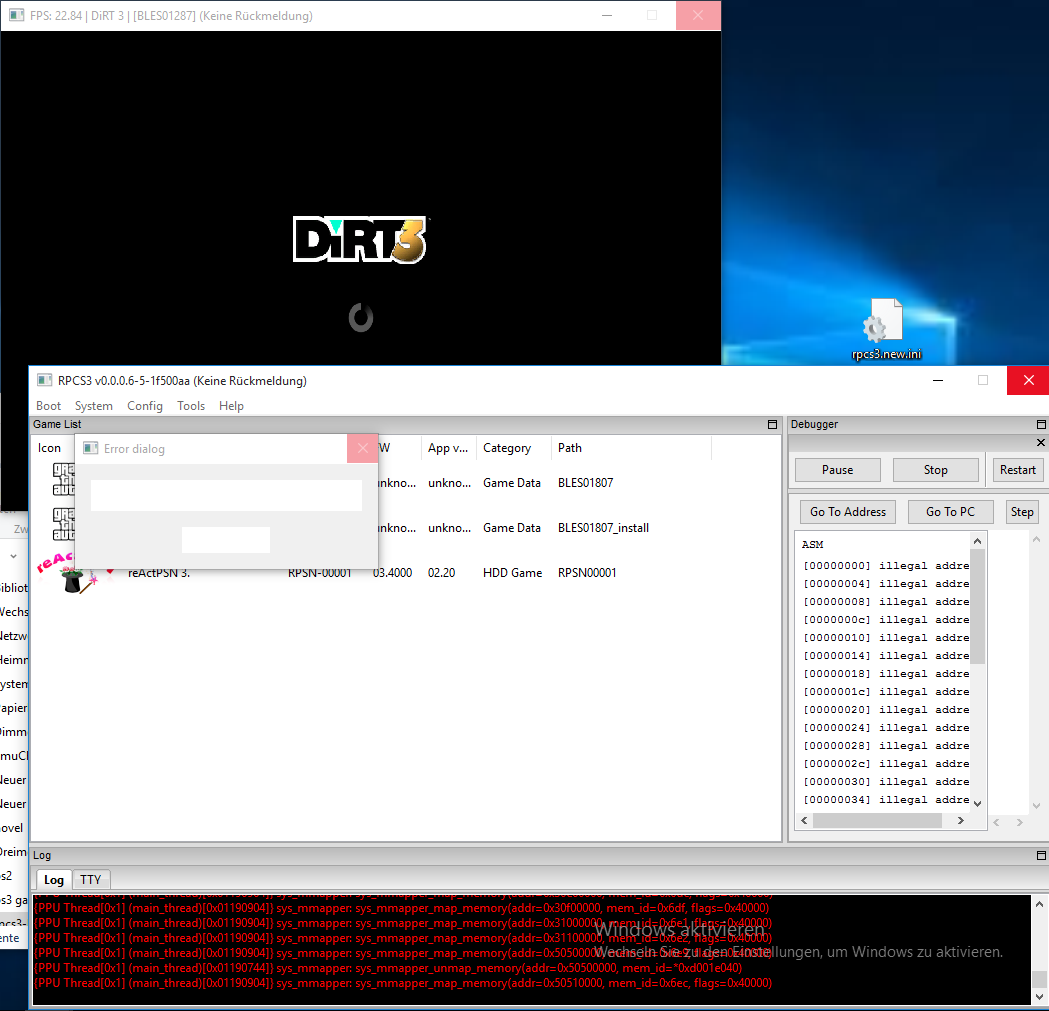Click the RPCS3 title bar app icon
Screen dimensions: 1049x1011
click(x=45, y=381)
